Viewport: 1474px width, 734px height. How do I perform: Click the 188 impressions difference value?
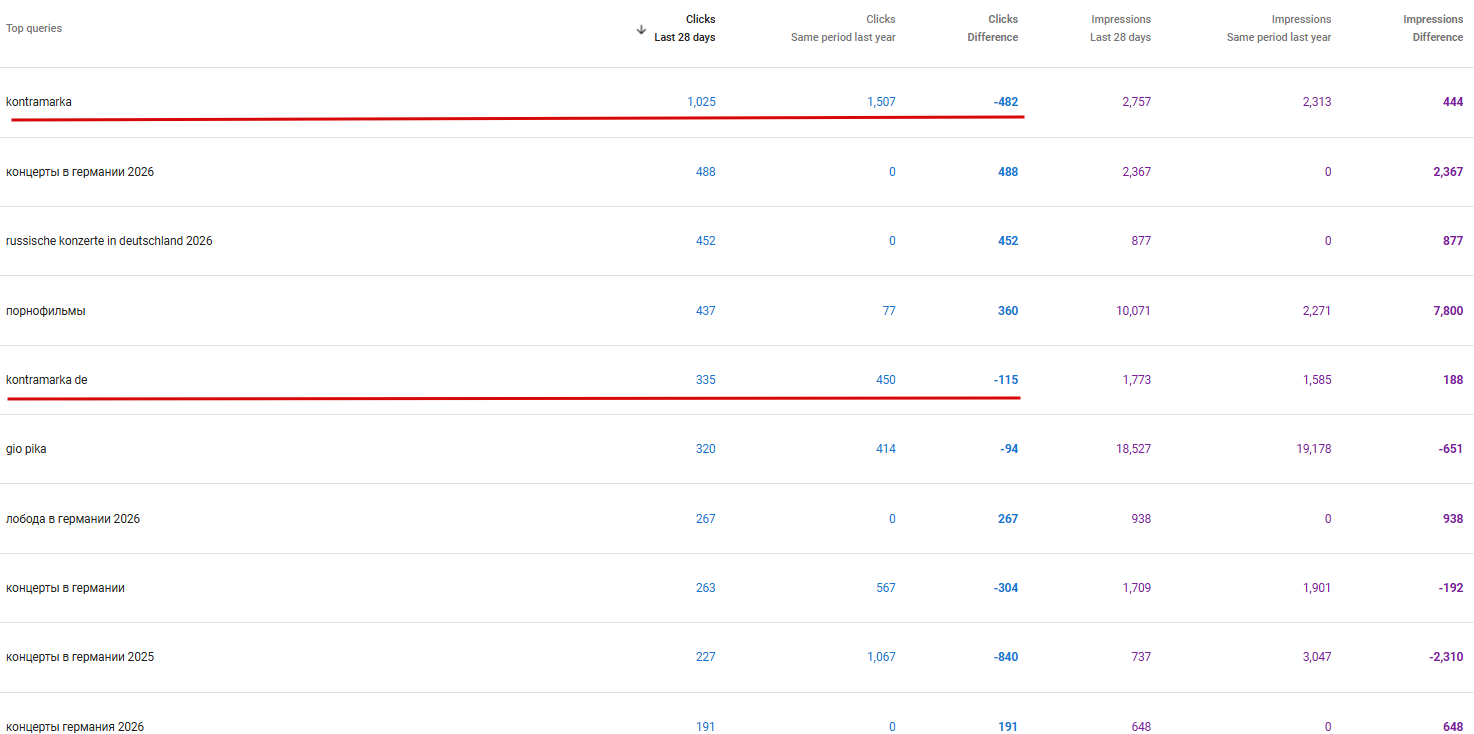click(x=1453, y=380)
